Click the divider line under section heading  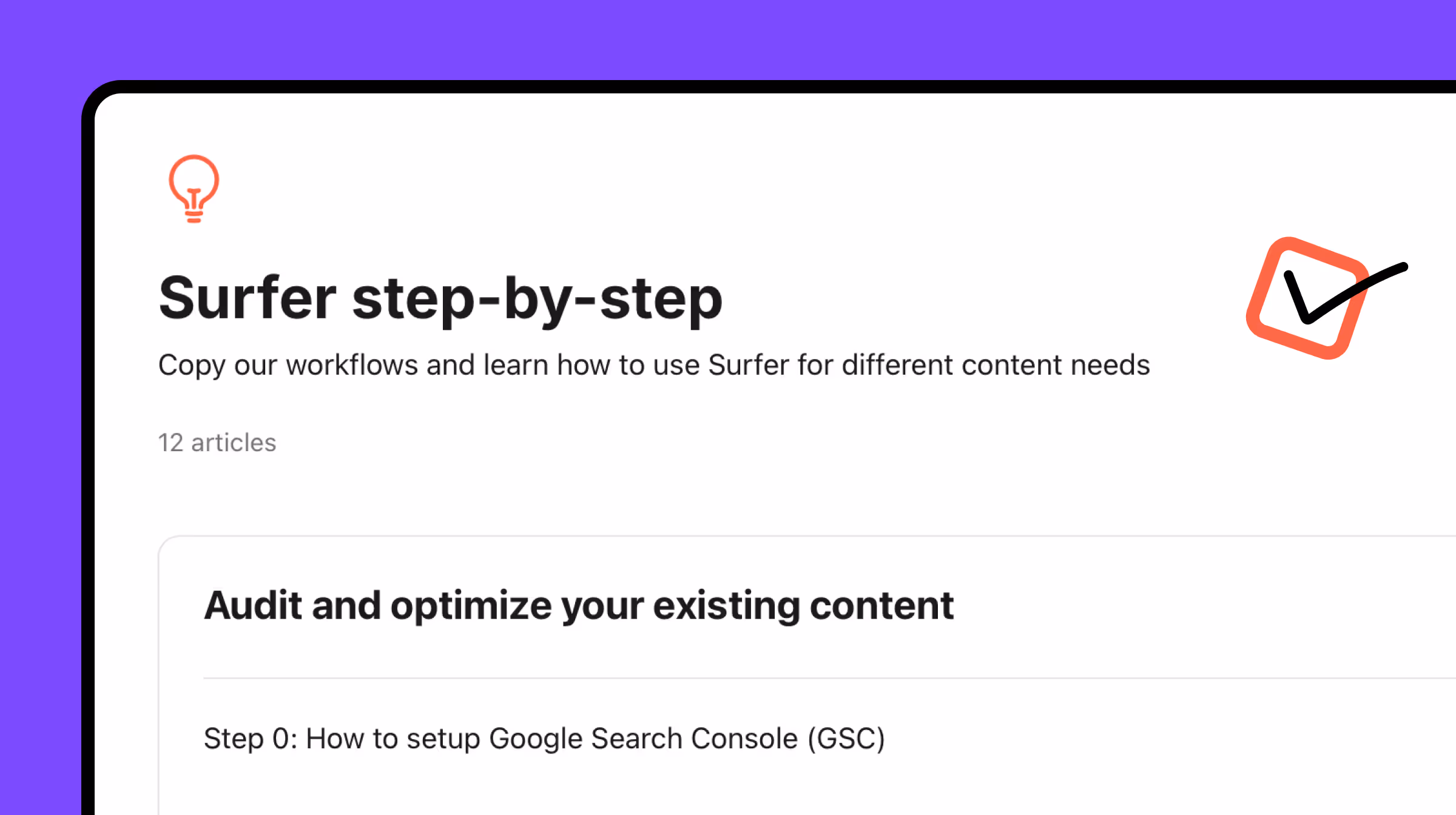click(x=789, y=678)
